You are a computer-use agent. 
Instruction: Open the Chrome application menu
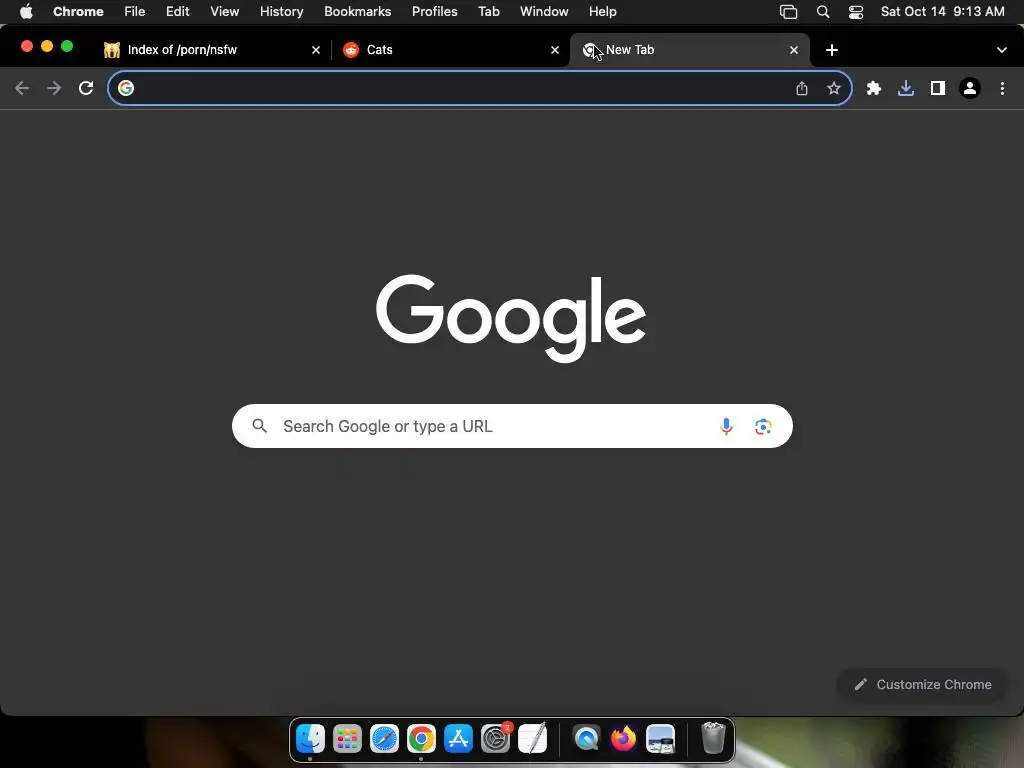(78, 12)
